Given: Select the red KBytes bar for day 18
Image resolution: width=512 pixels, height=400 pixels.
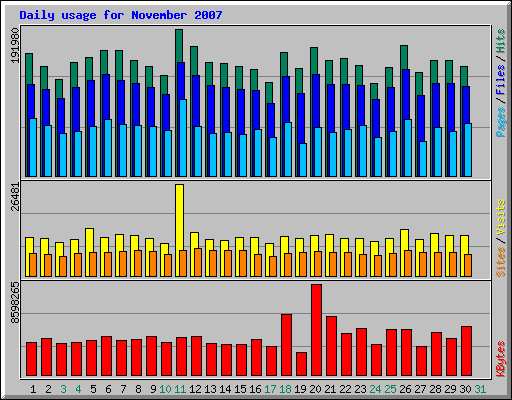Looking at the screenshot, I should coord(286,345).
